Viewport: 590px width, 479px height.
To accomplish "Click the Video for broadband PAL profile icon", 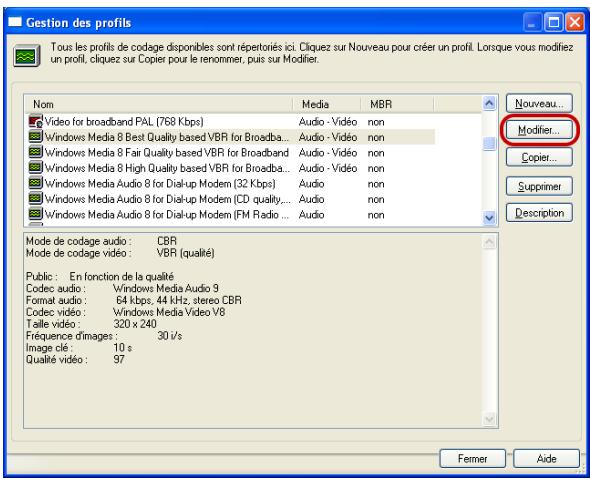I will point(36,121).
